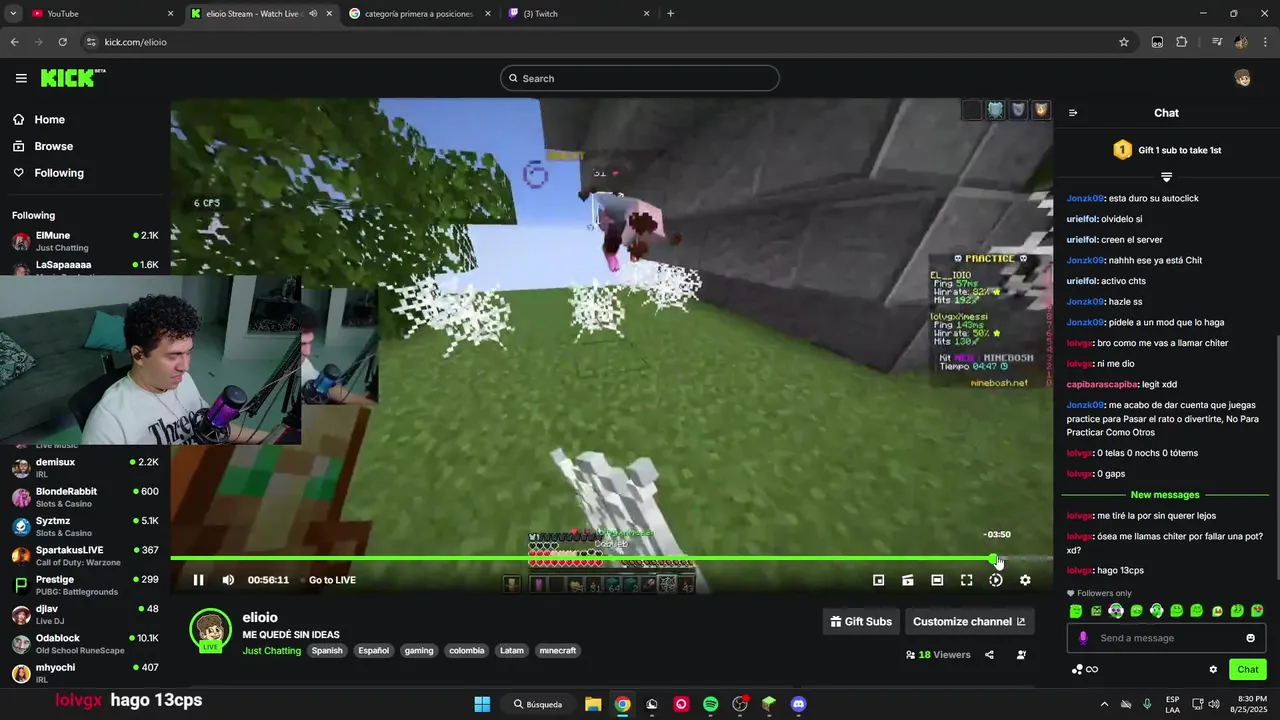Open a new browser tab

tap(670, 14)
